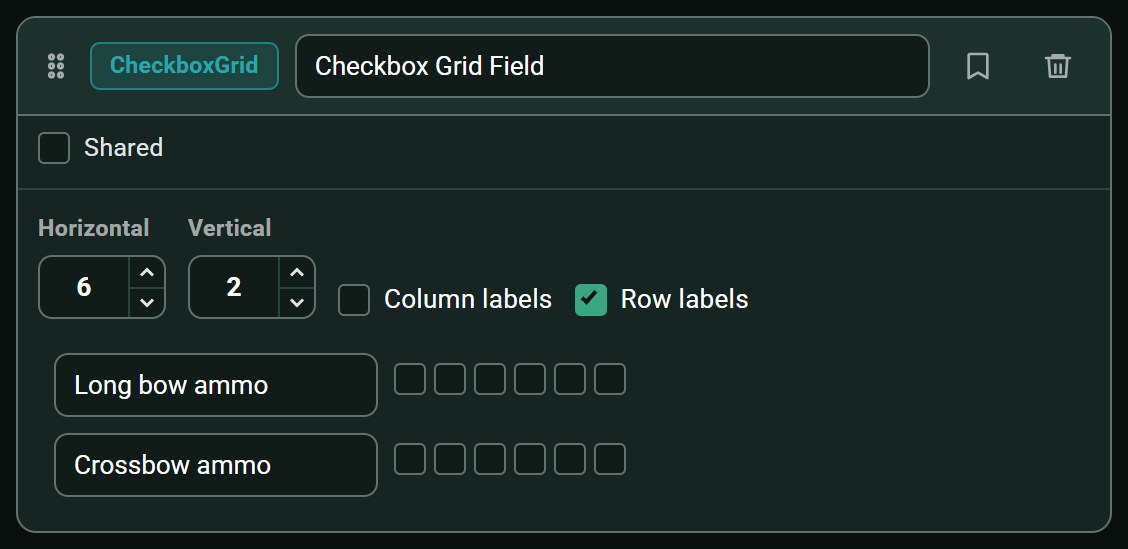Increase the Vertical value
This screenshot has width=1128, height=549.
click(296, 273)
